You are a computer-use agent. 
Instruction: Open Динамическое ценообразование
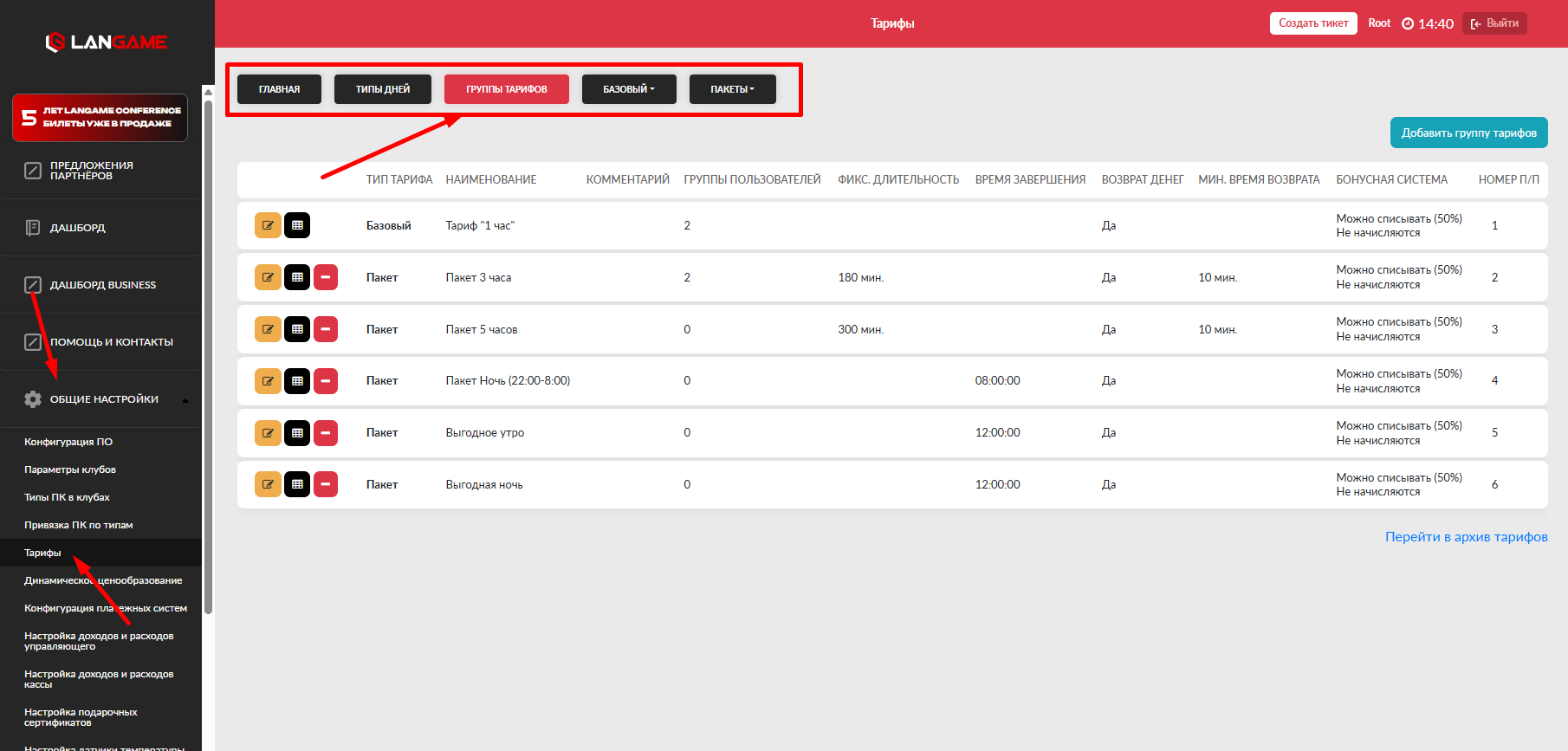tap(103, 580)
